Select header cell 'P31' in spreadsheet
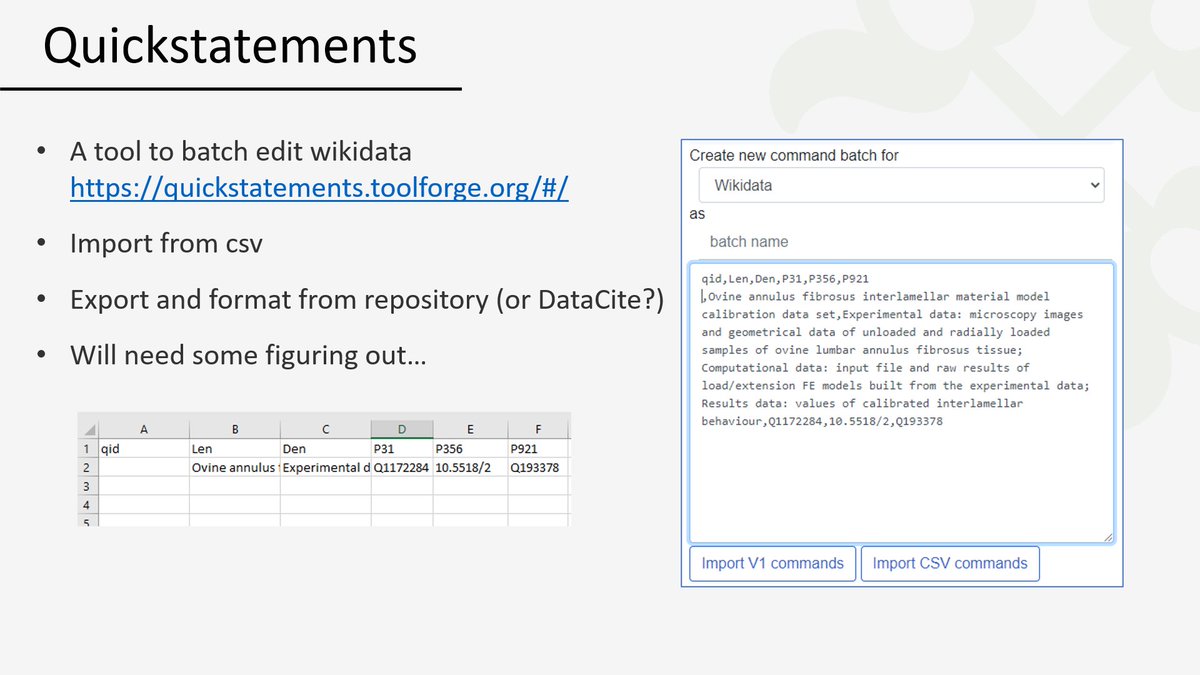This screenshot has height=675, width=1200. coord(401,449)
